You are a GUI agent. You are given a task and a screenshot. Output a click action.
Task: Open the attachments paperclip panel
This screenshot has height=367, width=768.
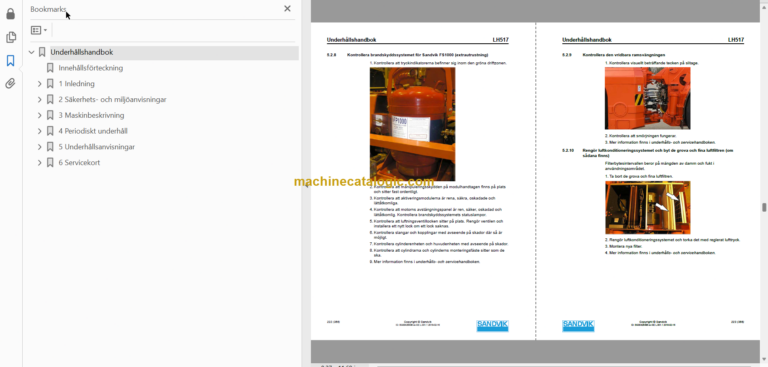coord(10,84)
